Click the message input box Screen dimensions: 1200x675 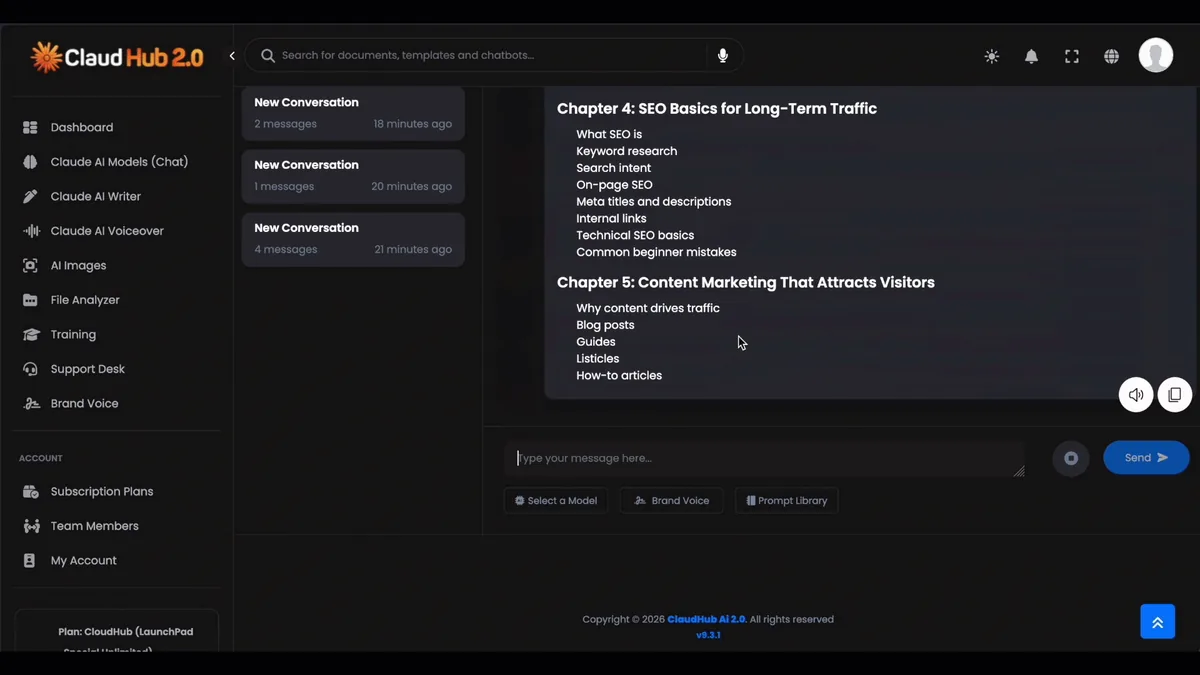click(764, 459)
